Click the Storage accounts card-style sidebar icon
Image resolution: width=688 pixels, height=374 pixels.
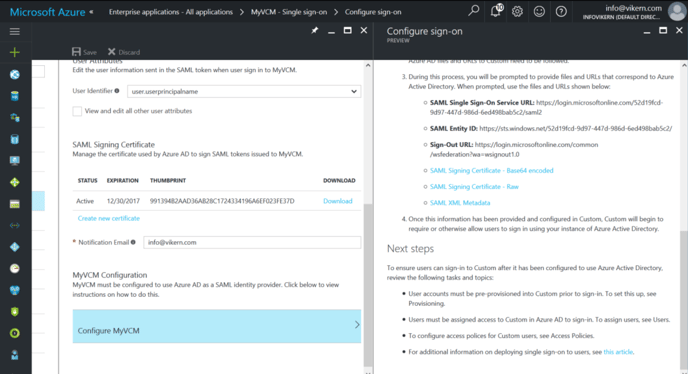[x=14, y=204]
